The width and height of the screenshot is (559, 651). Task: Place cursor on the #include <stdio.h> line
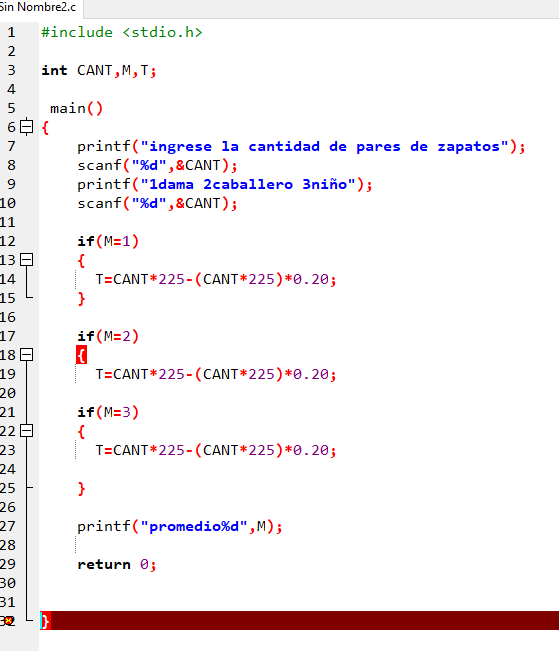pos(122,32)
